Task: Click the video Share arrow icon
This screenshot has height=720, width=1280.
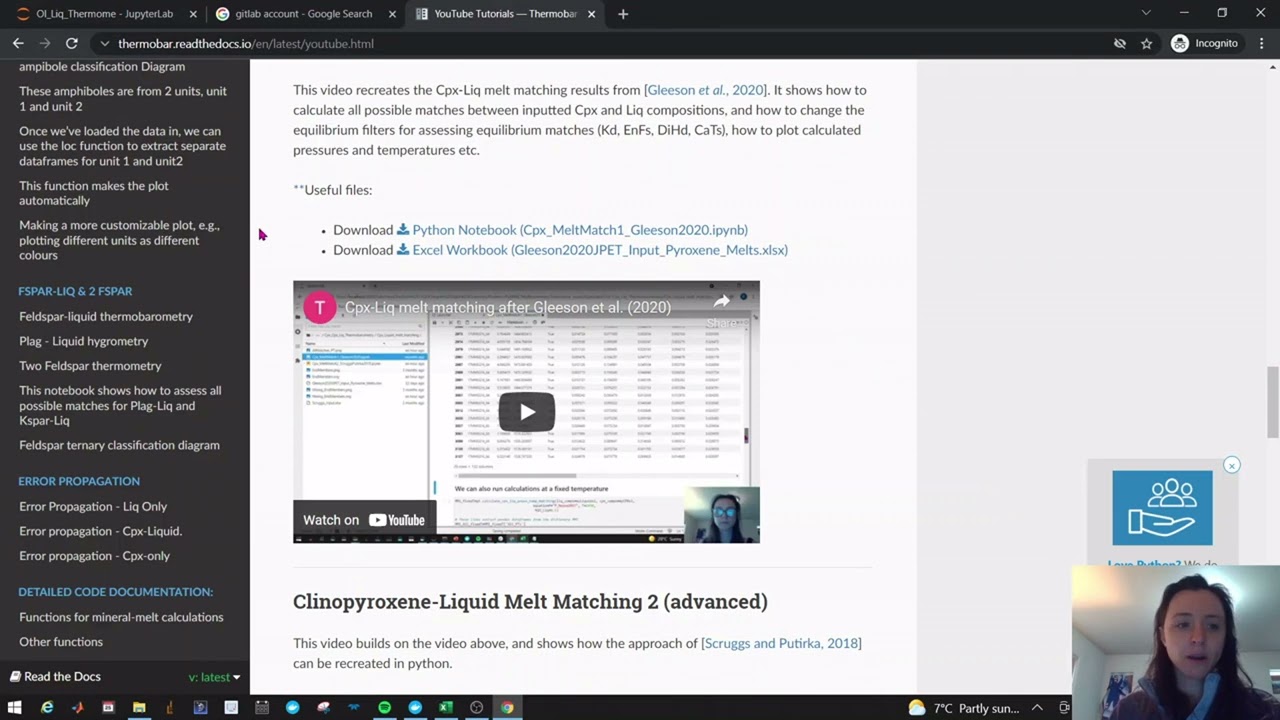Action: point(722,302)
